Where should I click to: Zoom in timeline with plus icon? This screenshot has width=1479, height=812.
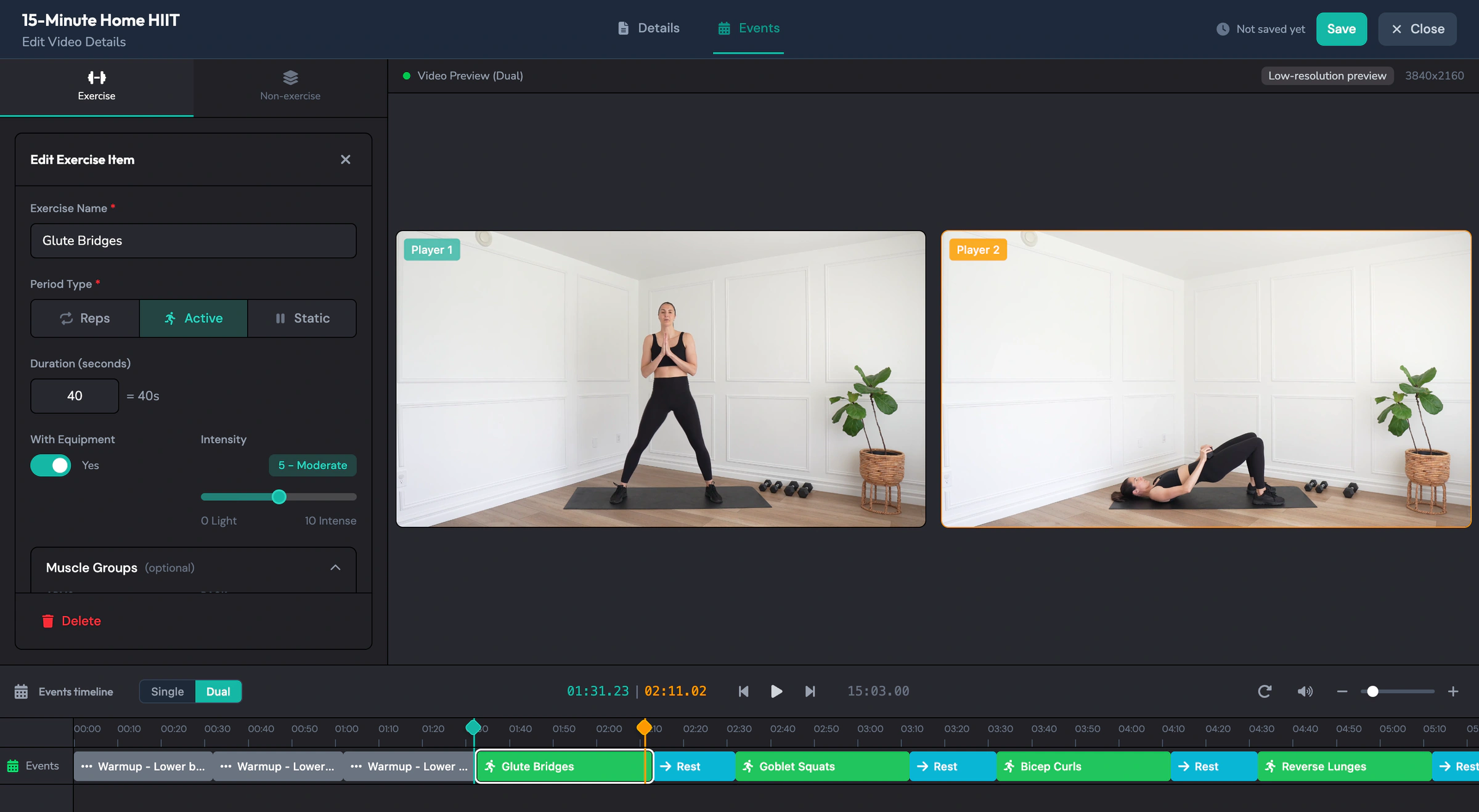(1453, 691)
